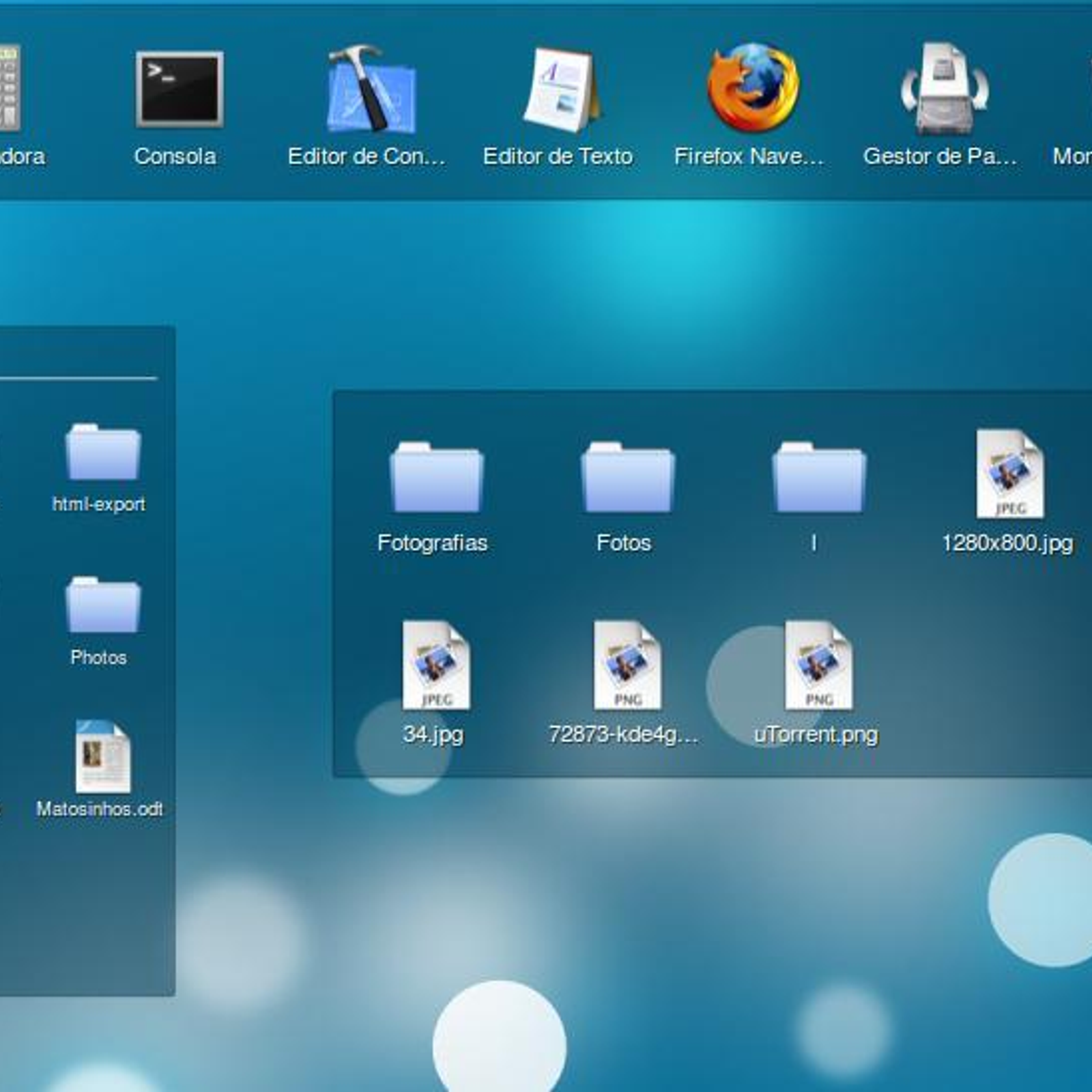Image resolution: width=1092 pixels, height=1092 pixels.
Task: Open the Fotografias folder
Action: [436, 477]
